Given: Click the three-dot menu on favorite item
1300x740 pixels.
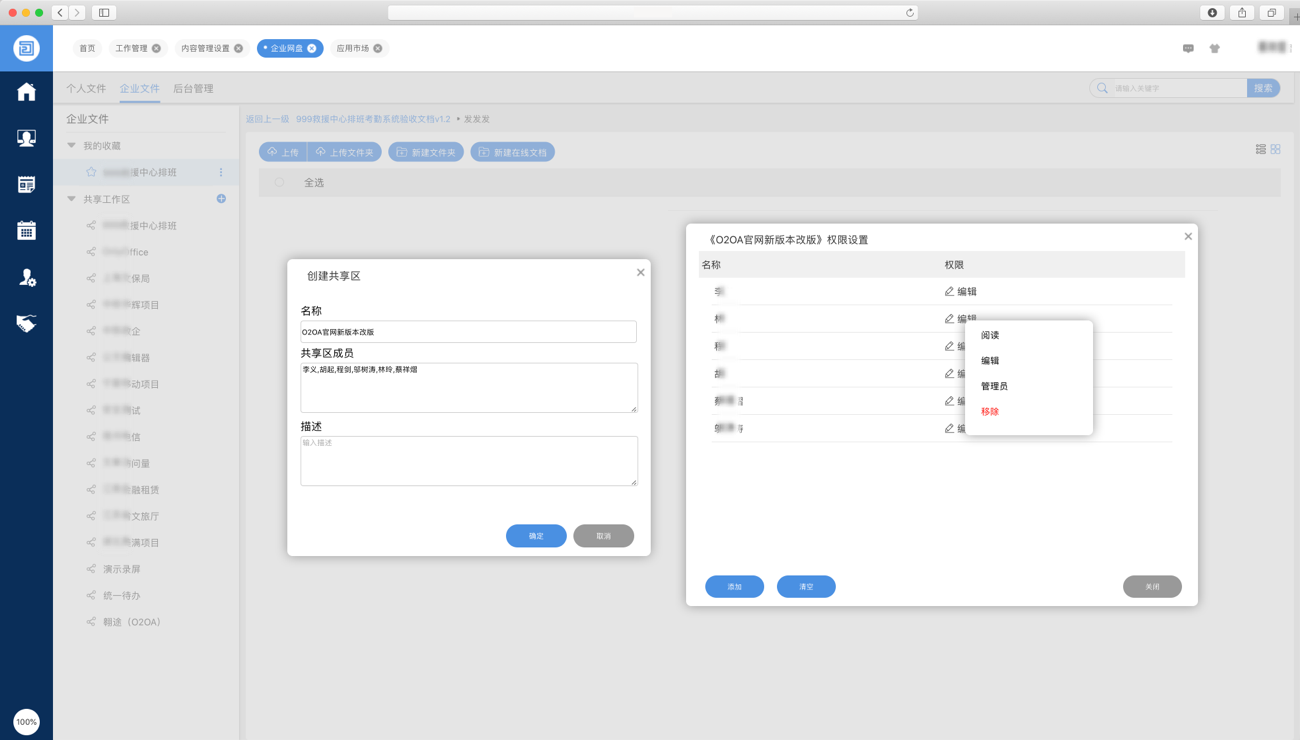Looking at the screenshot, I should click(221, 172).
